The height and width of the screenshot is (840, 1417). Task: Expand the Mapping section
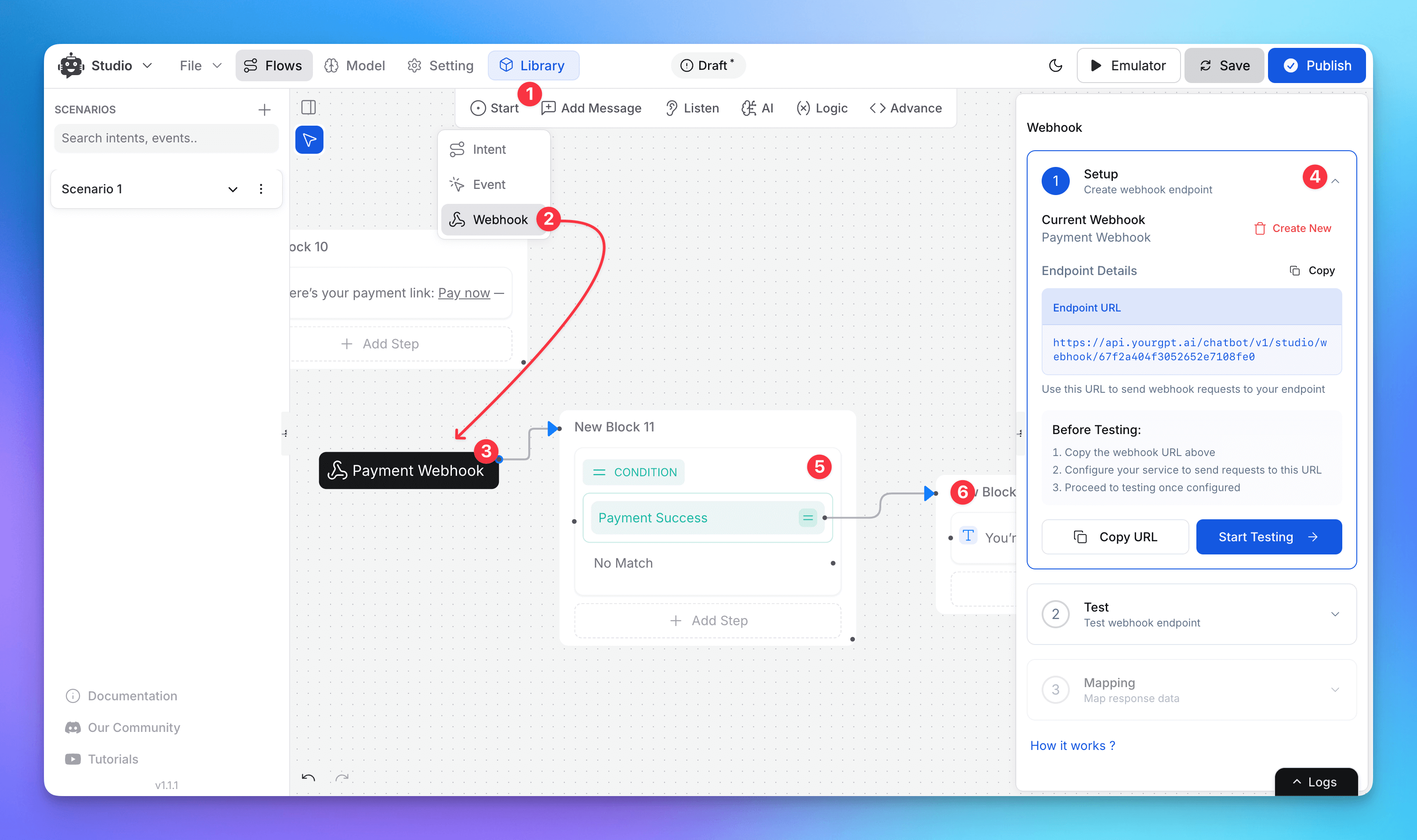coord(1192,690)
